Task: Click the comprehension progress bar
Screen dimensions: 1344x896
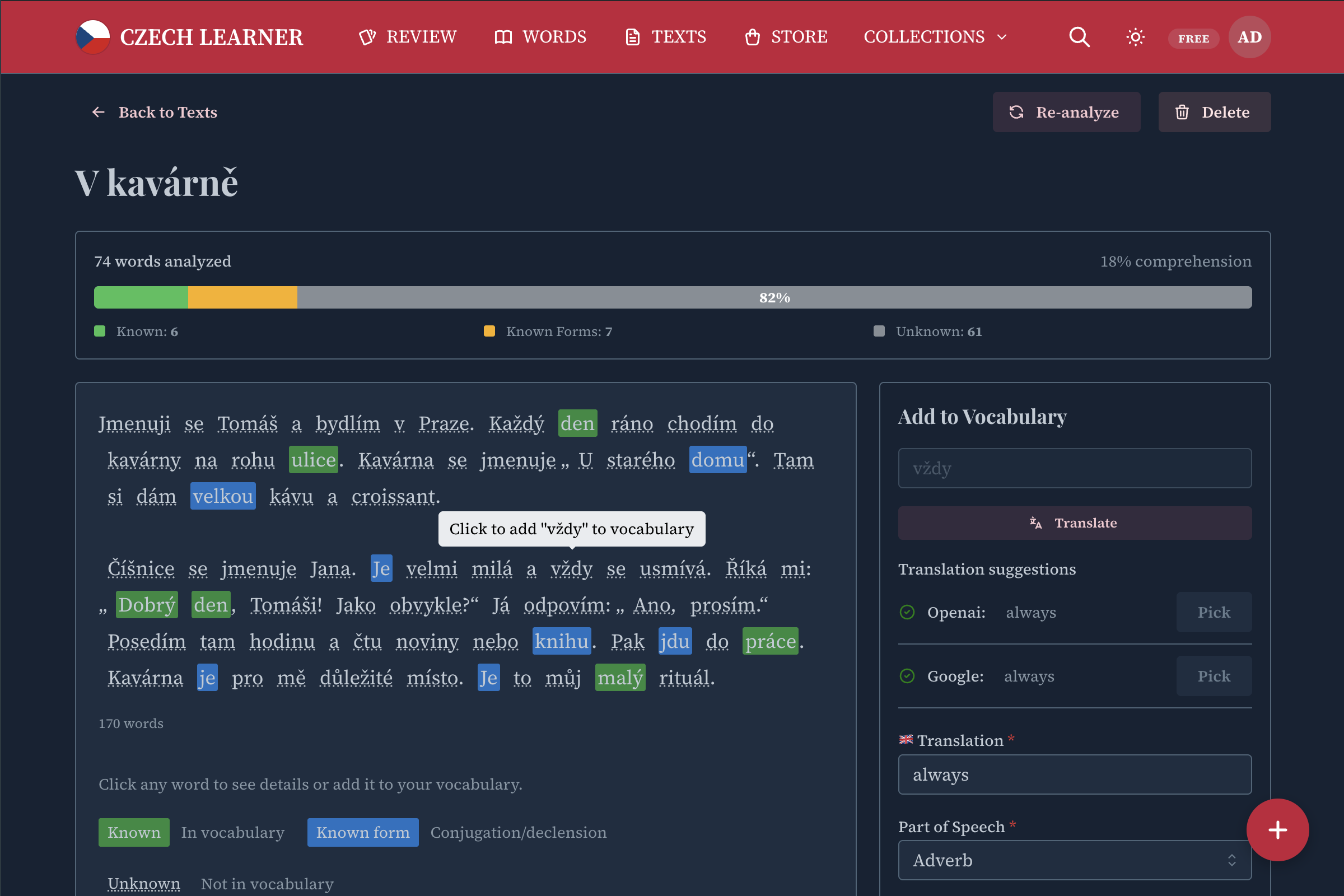Action: (673, 297)
